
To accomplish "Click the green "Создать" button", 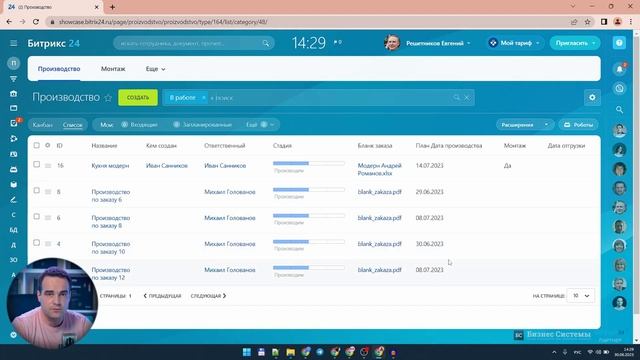I will (138, 98).
